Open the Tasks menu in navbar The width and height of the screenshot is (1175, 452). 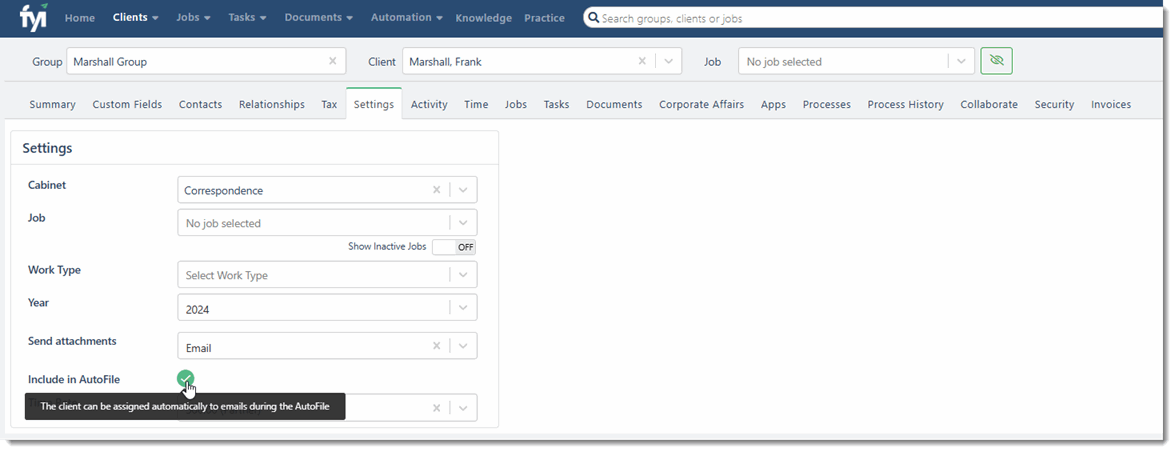point(248,17)
